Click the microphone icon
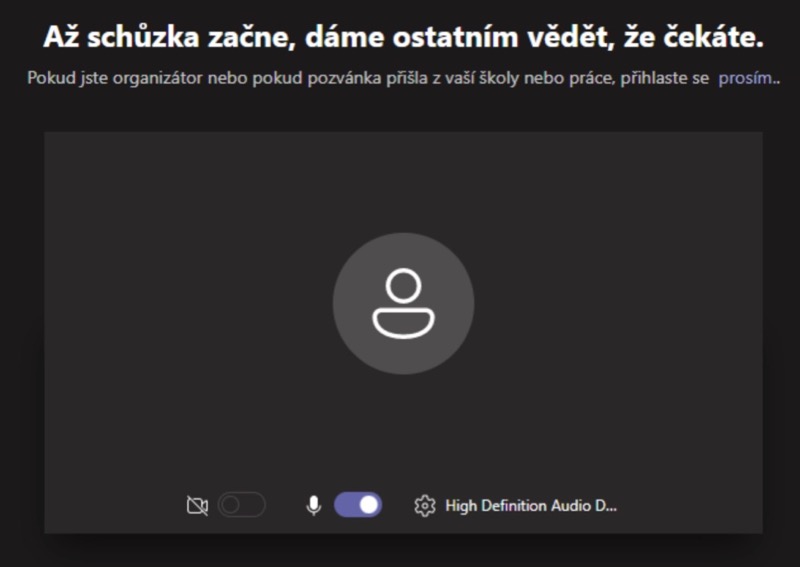This screenshot has width=800, height=567. (314, 506)
